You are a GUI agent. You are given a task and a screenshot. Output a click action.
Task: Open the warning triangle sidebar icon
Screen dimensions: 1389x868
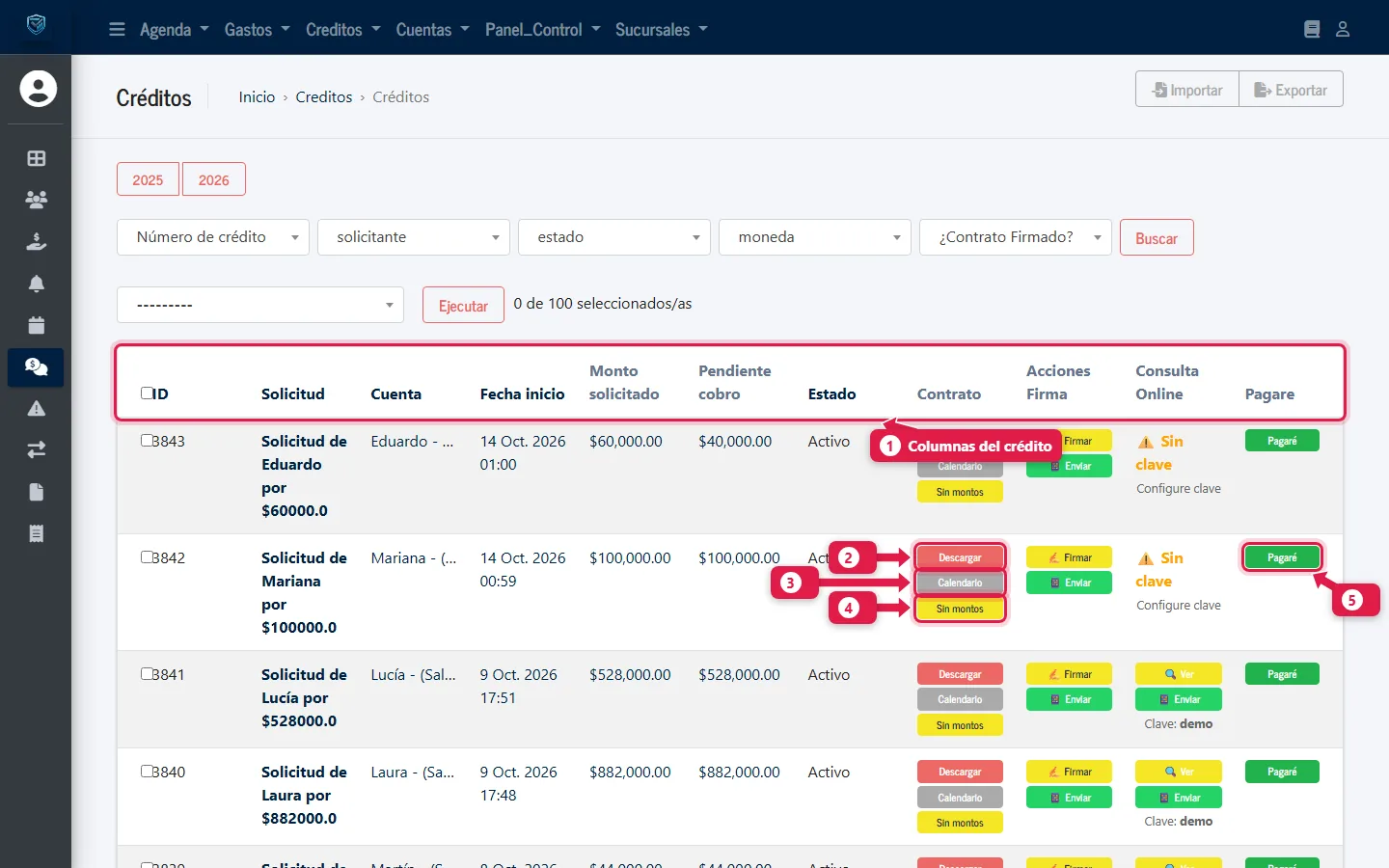[37, 408]
